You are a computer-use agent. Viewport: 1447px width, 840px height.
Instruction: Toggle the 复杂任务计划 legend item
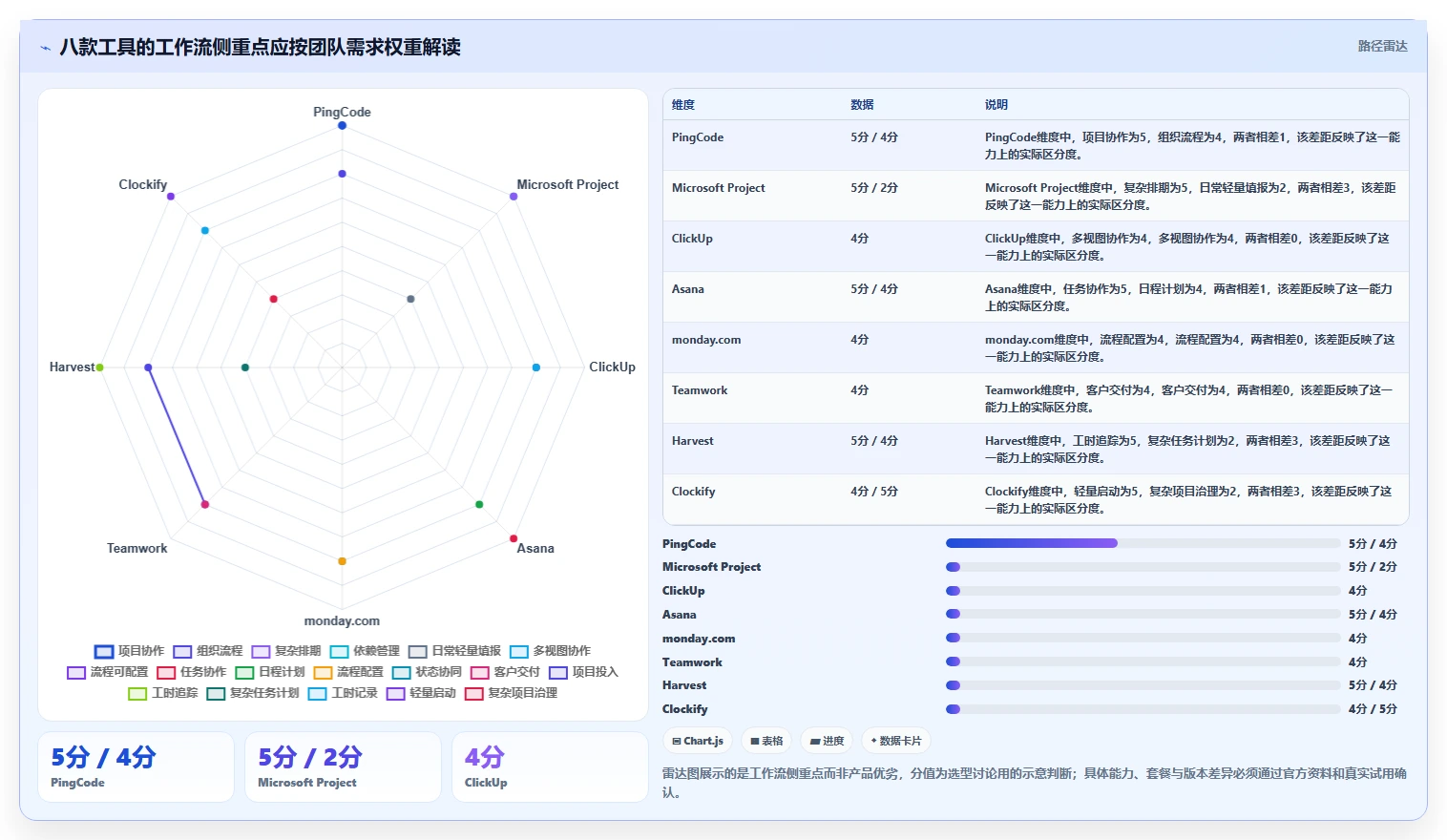pyautogui.click(x=253, y=693)
